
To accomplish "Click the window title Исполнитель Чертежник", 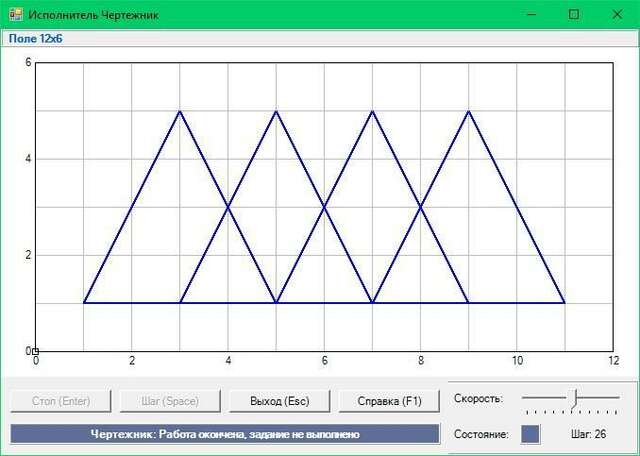I will click(93, 15).
